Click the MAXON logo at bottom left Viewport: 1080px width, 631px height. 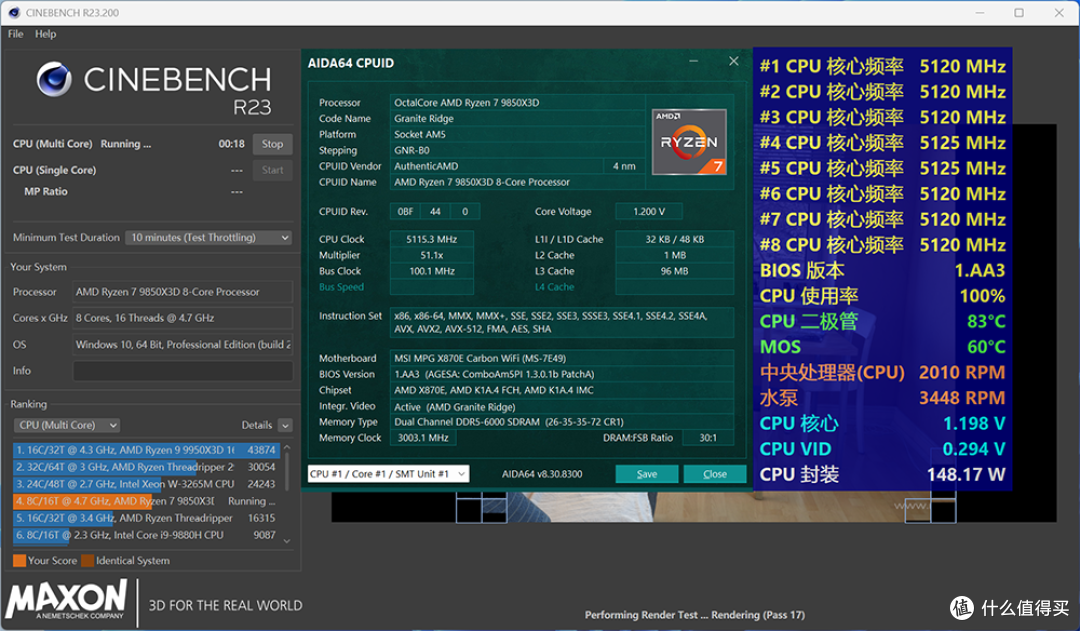tap(67, 600)
